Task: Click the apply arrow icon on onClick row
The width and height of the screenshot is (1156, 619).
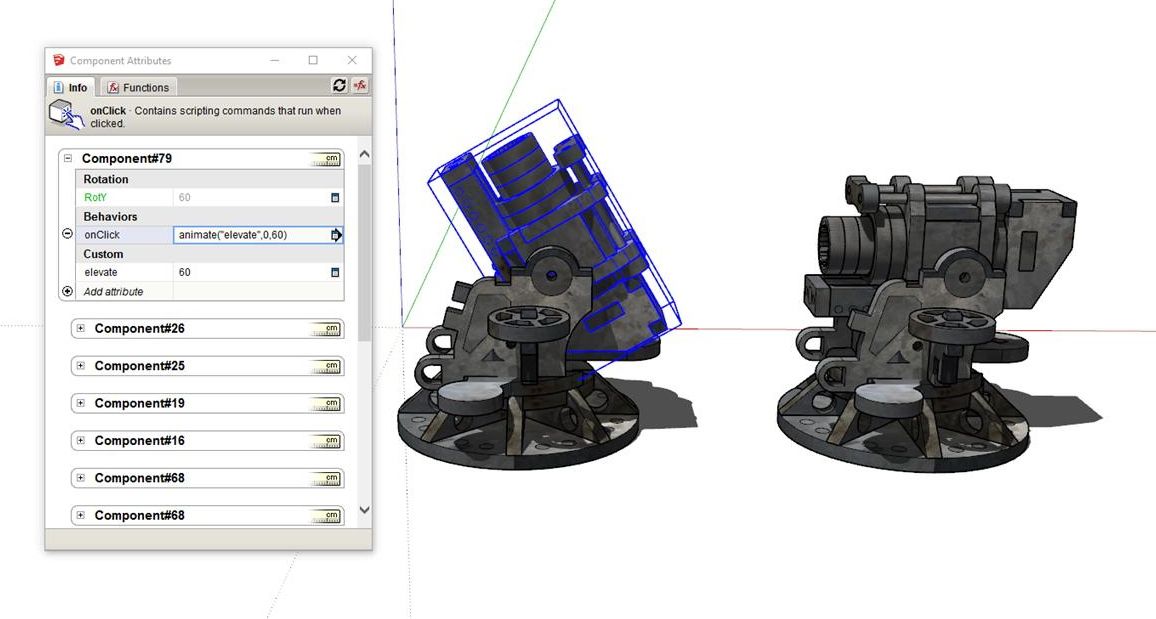Action: tap(335, 235)
